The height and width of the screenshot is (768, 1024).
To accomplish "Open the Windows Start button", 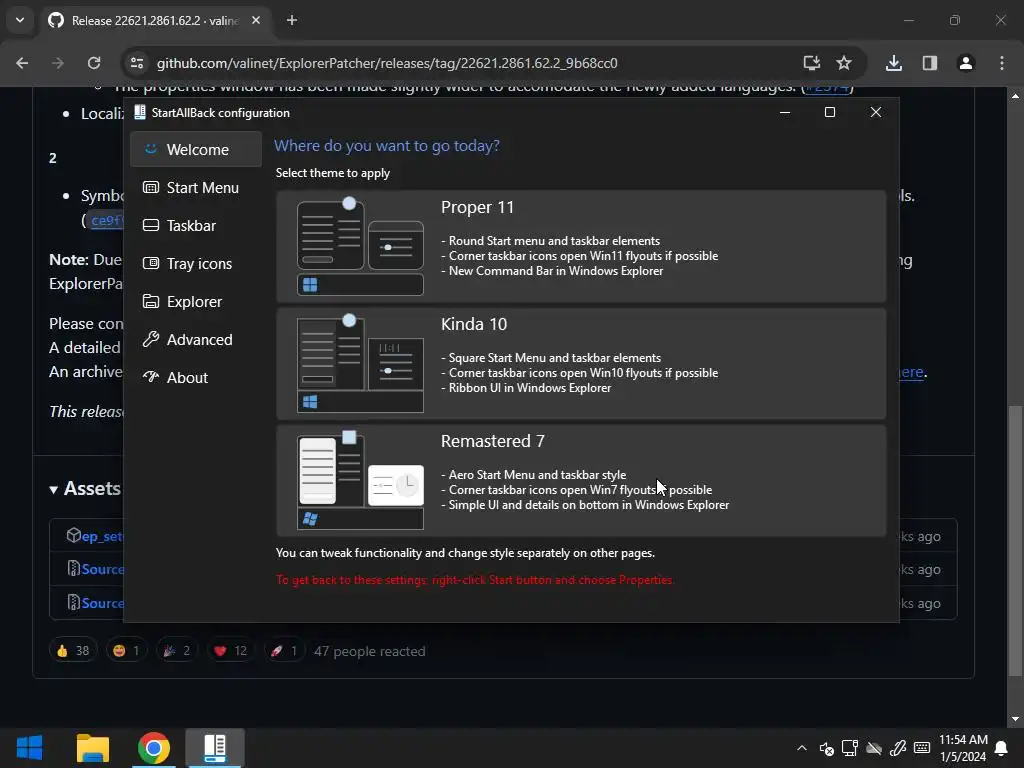I will 29,748.
